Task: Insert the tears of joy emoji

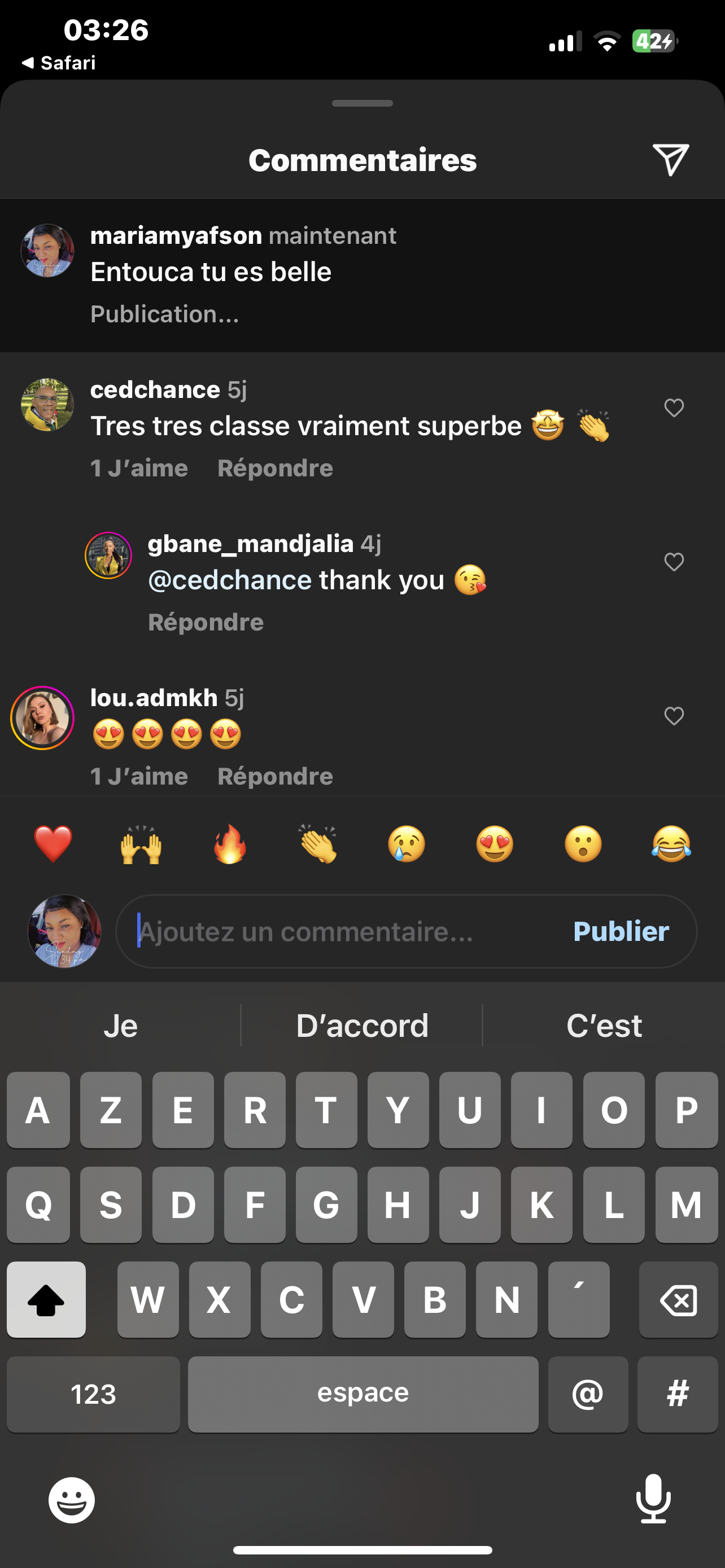Action: pyautogui.click(x=671, y=844)
